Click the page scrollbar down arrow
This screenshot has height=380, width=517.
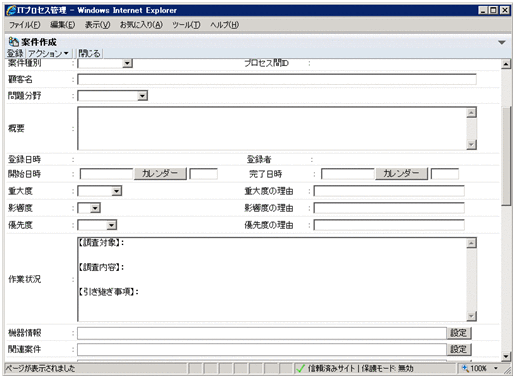pos(506,356)
